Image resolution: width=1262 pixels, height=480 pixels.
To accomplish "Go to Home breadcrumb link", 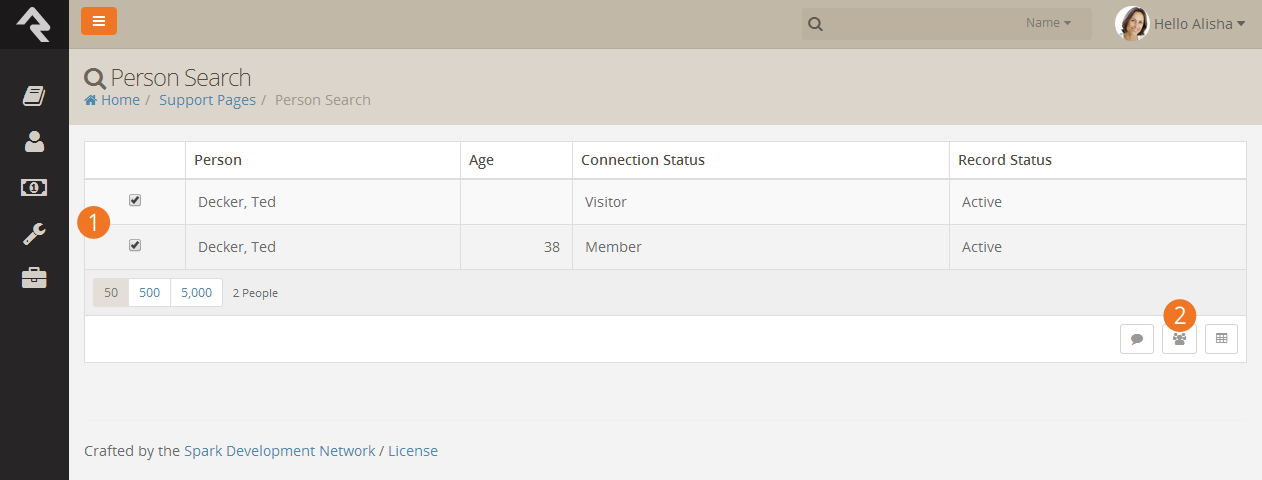I will [x=120, y=100].
